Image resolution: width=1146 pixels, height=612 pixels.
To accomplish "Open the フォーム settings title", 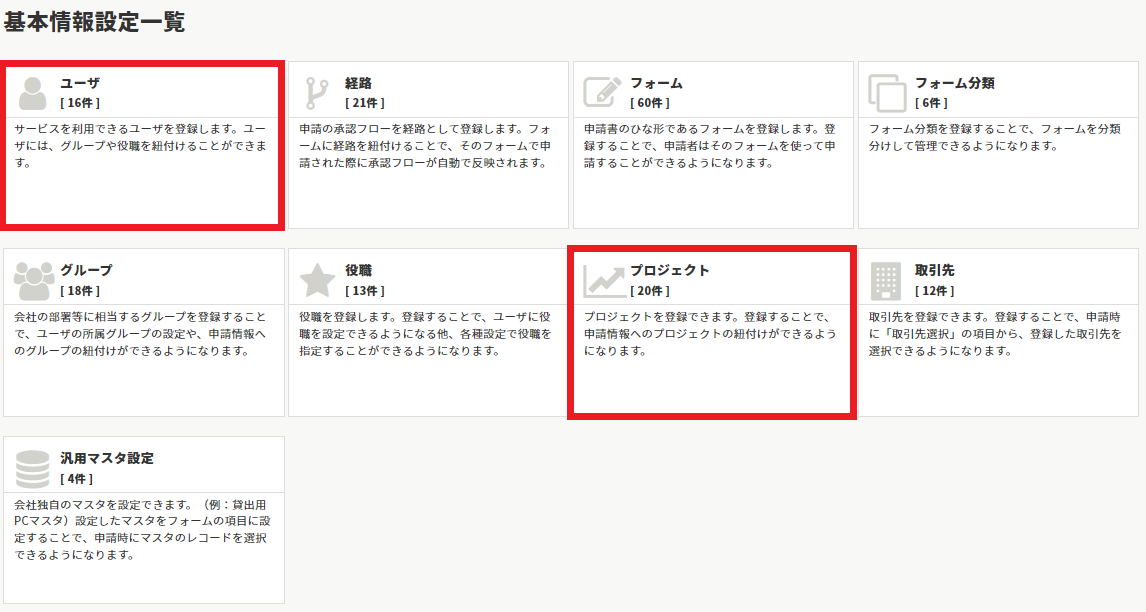I will 656,83.
